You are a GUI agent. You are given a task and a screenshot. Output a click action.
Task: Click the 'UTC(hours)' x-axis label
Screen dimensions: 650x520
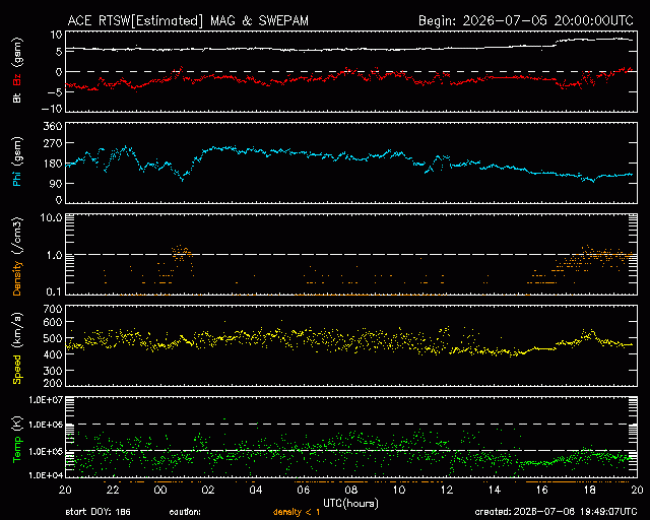click(x=351, y=503)
